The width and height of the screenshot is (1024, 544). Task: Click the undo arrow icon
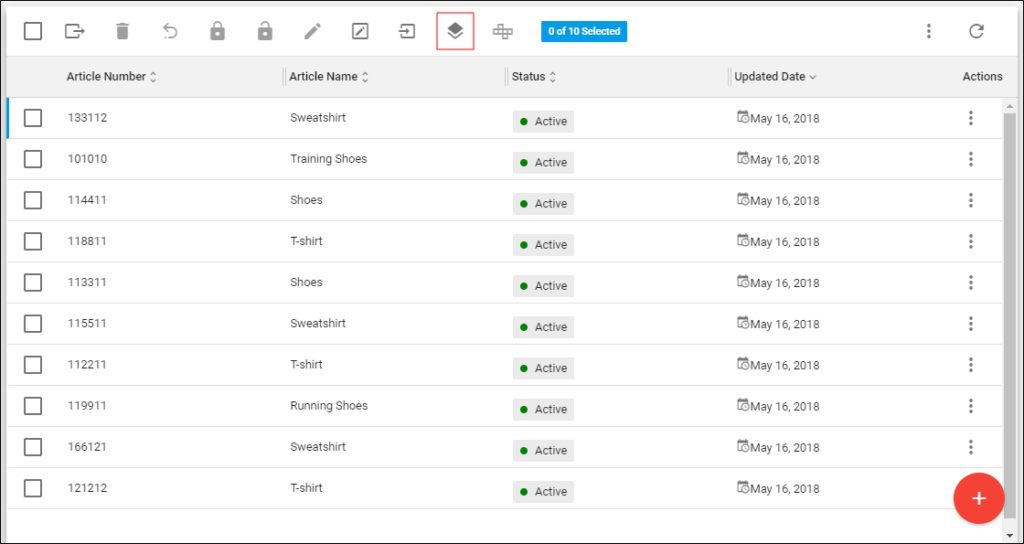(170, 31)
